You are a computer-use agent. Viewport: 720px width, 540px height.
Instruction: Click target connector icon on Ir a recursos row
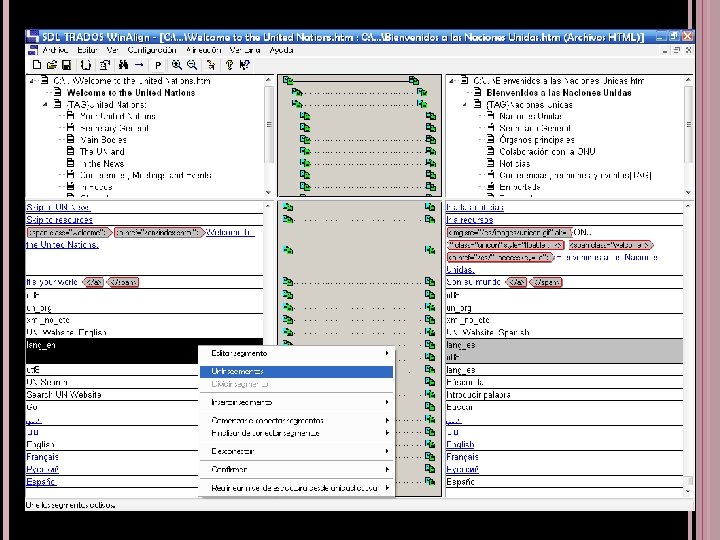(430, 219)
